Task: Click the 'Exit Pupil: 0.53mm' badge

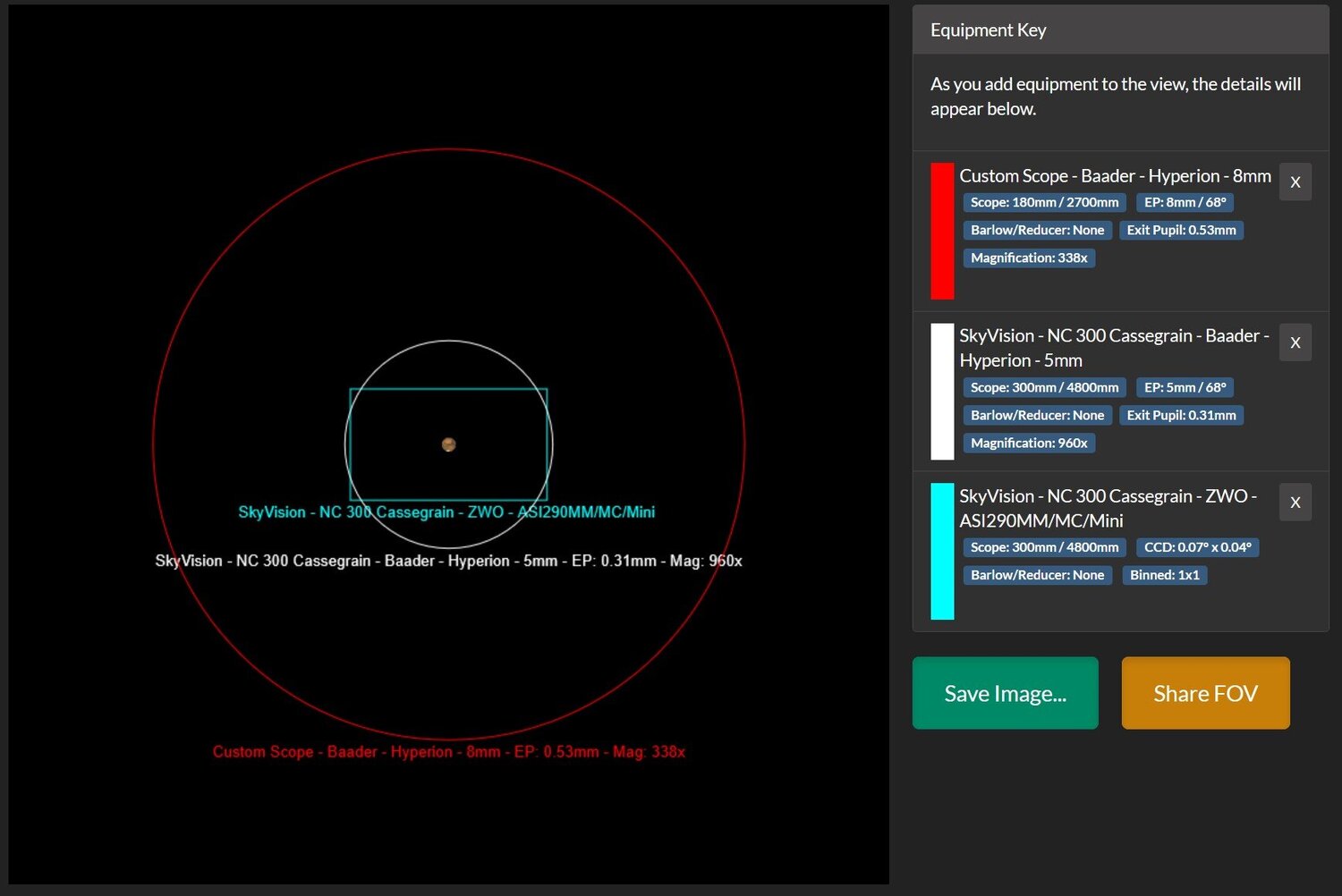Action: (1181, 231)
